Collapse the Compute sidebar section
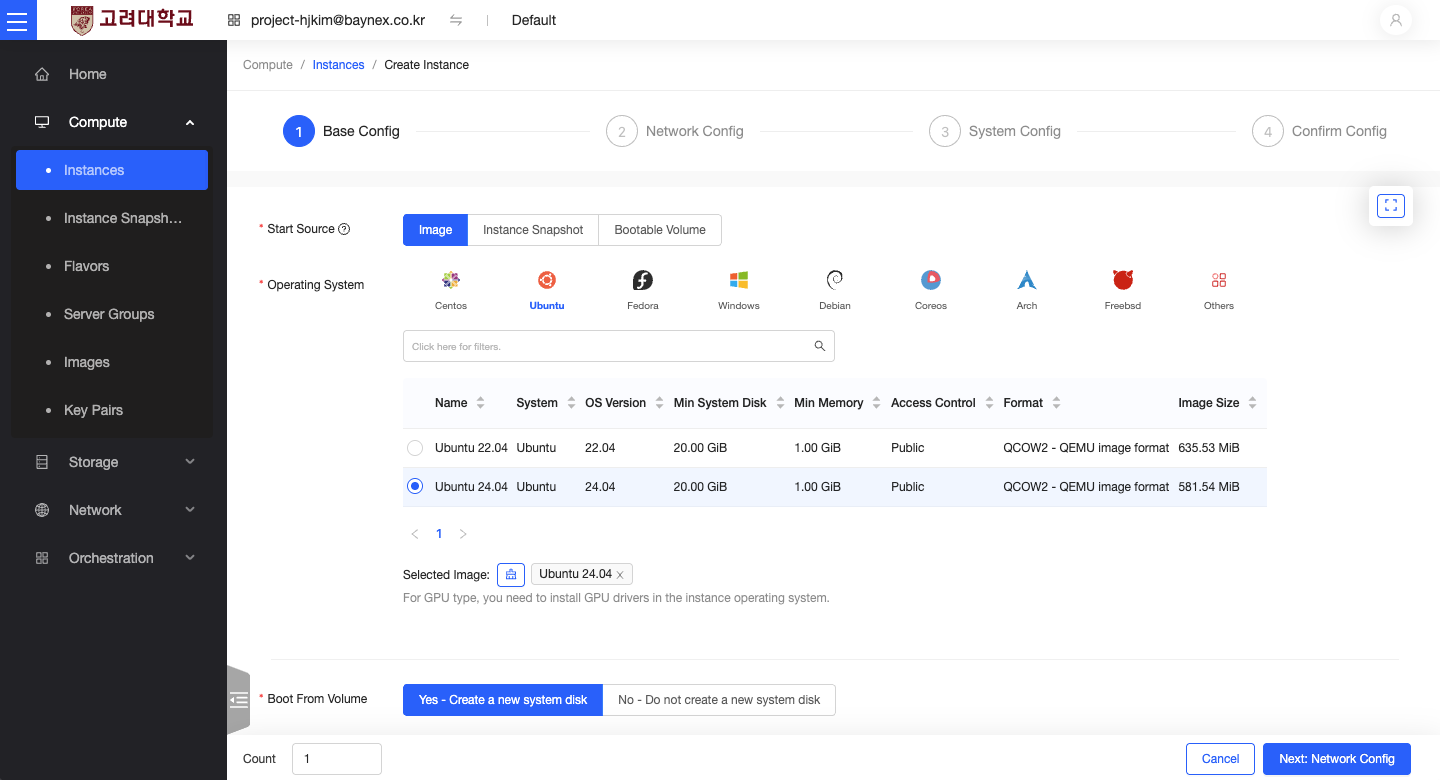The image size is (1440, 780). click(x=190, y=122)
